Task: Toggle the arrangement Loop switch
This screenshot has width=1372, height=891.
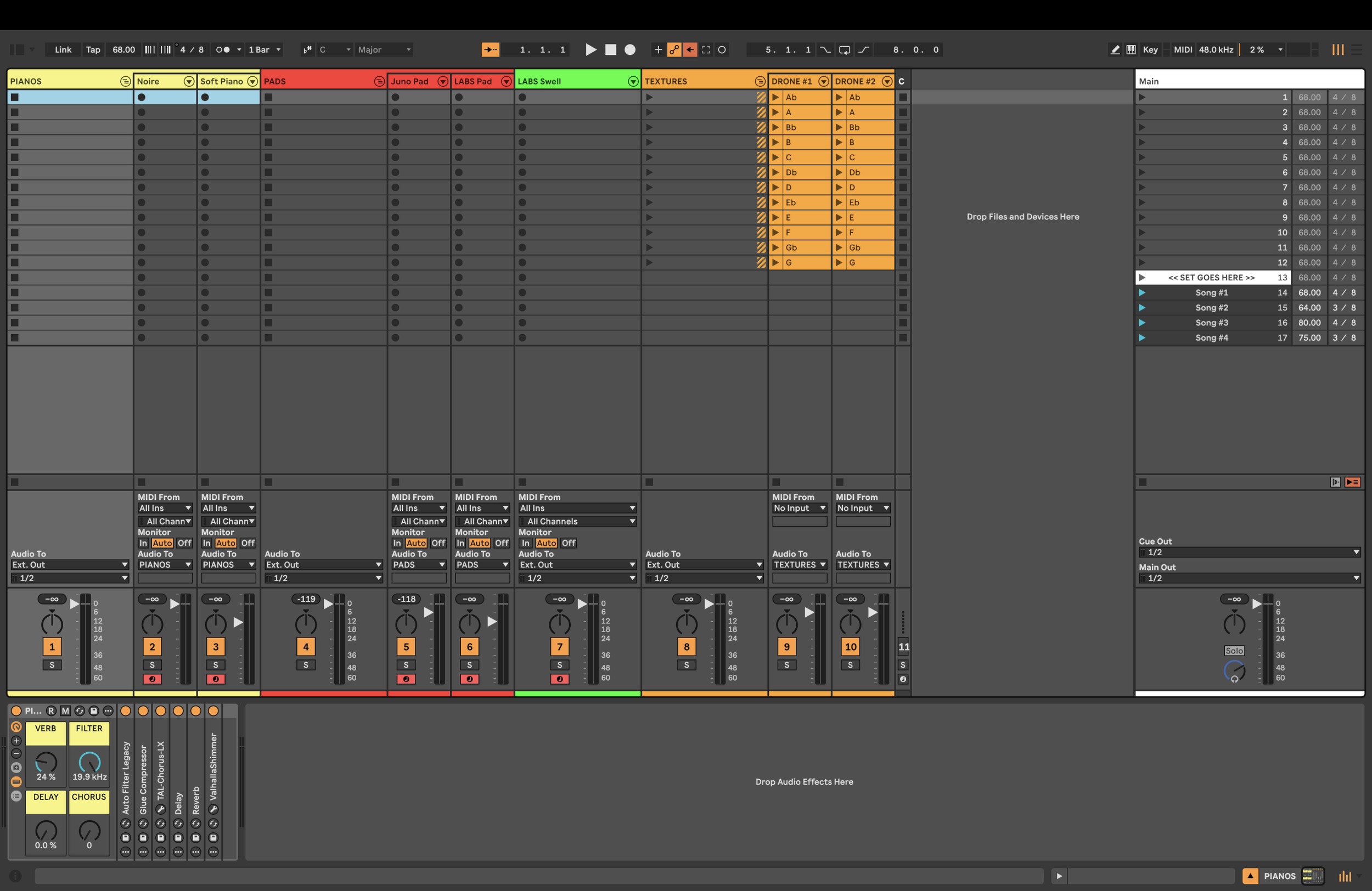Action: click(845, 49)
